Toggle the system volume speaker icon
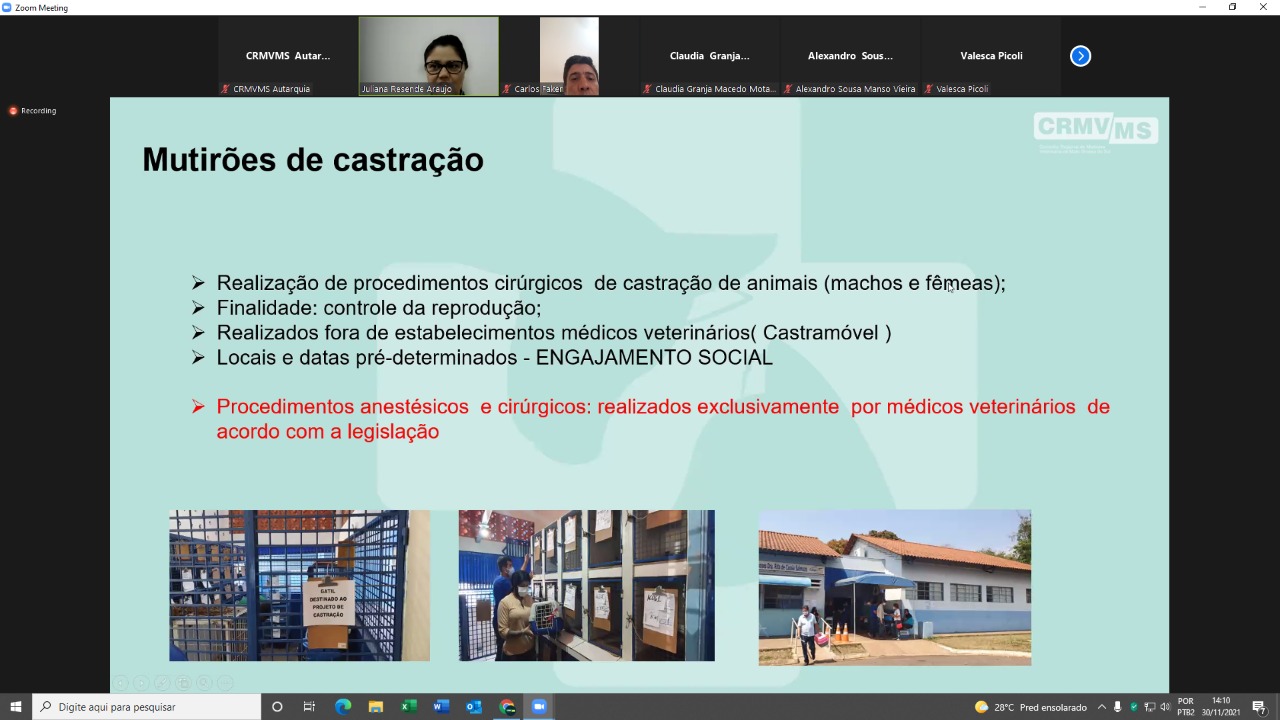 (x=1165, y=707)
